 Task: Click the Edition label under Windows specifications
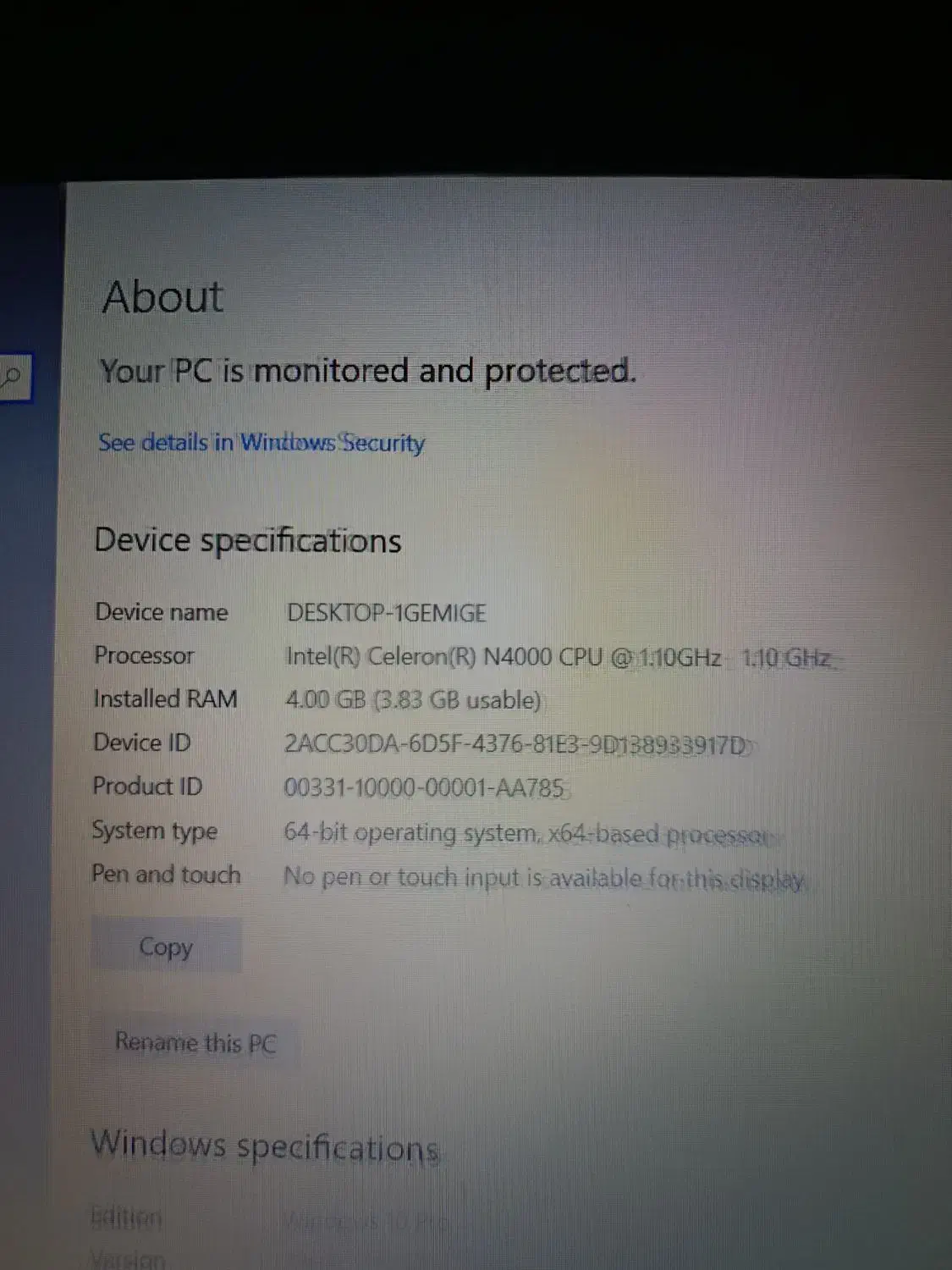[126, 1218]
